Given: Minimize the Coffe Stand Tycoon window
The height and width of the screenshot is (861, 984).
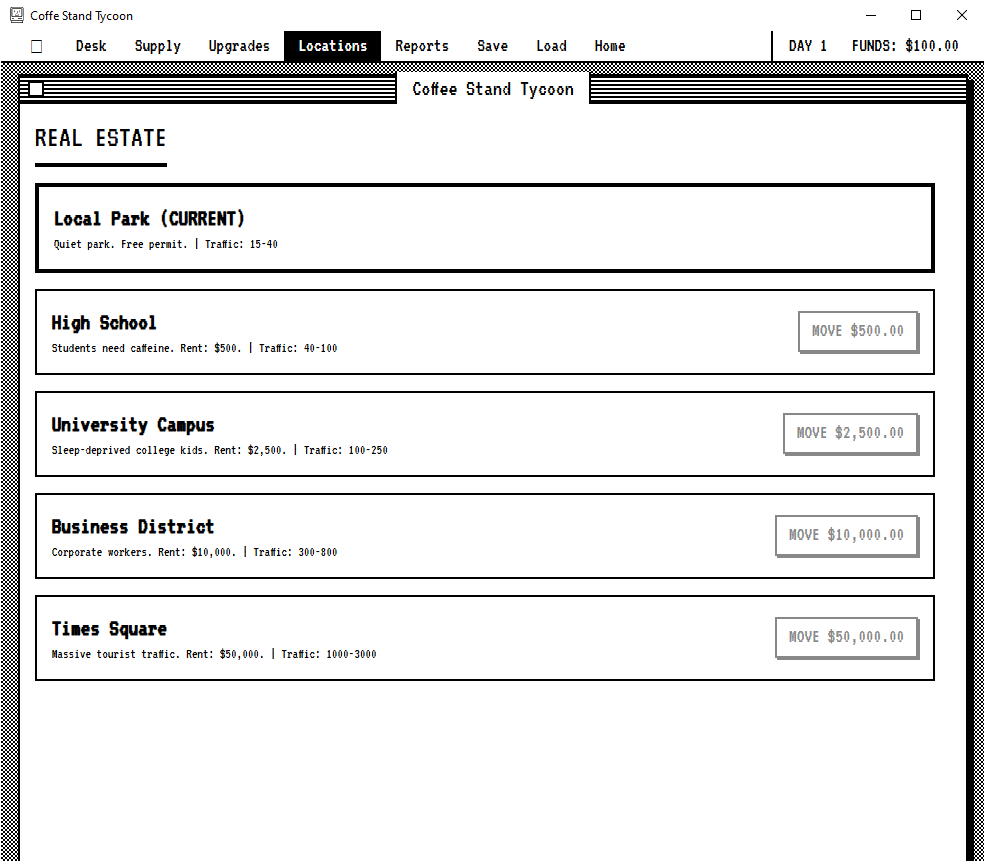Looking at the screenshot, I should [x=870, y=15].
